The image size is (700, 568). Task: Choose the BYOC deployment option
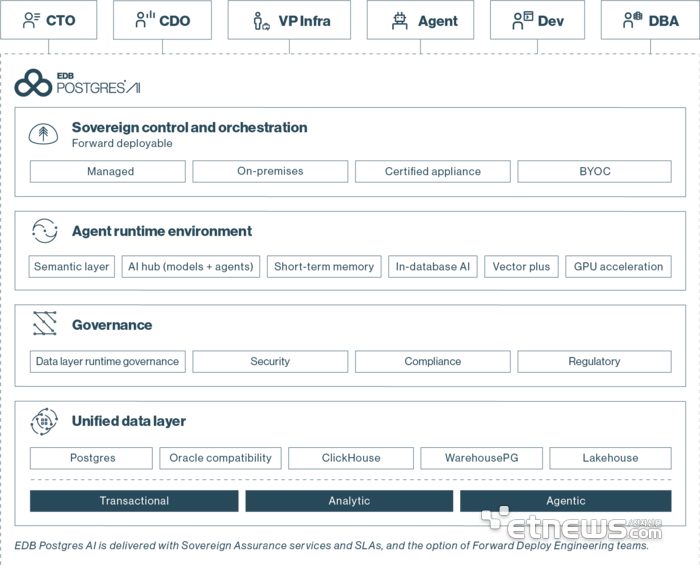point(594,171)
